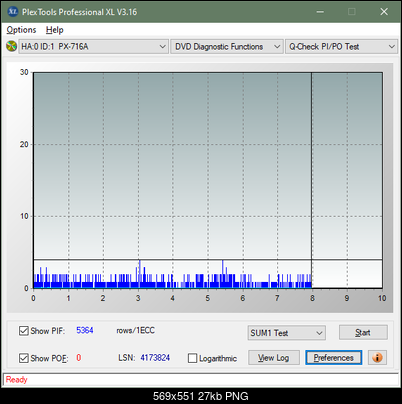Expand the SUM1 Test dropdown
402x404 pixels.
point(286,333)
